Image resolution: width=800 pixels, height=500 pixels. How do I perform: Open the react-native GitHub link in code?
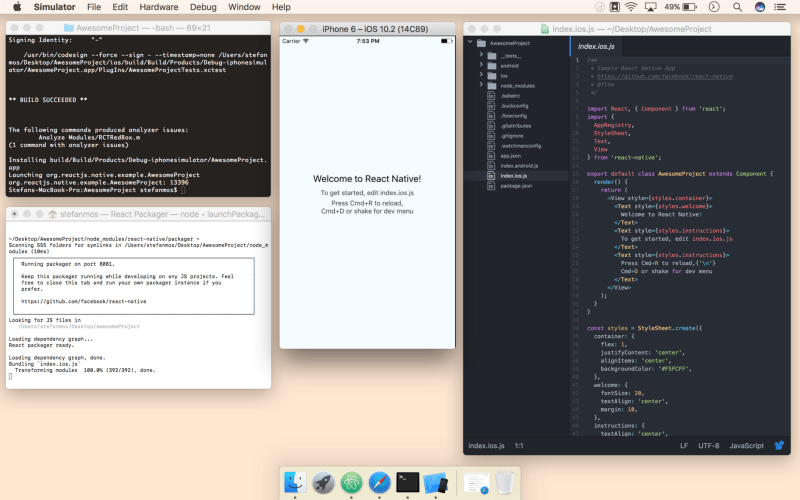(665, 77)
